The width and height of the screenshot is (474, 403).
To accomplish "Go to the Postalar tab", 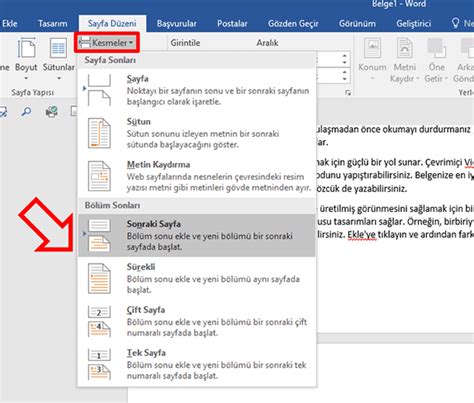I will pyautogui.click(x=232, y=24).
